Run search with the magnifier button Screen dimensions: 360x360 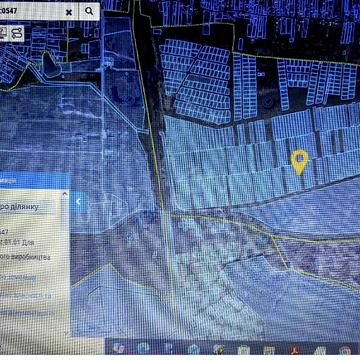point(89,11)
